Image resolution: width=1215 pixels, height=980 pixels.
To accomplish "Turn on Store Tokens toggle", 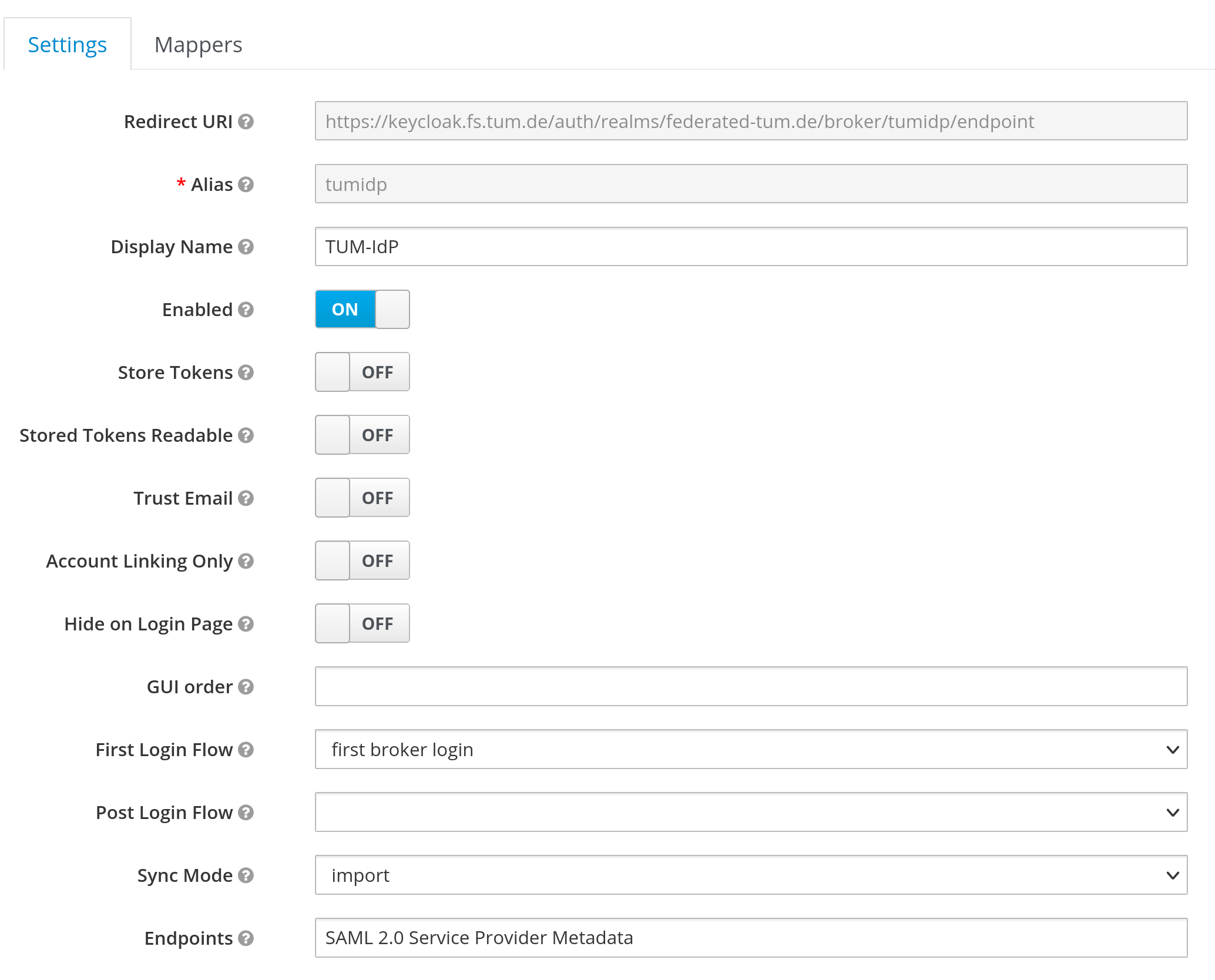I will [x=362, y=372].
